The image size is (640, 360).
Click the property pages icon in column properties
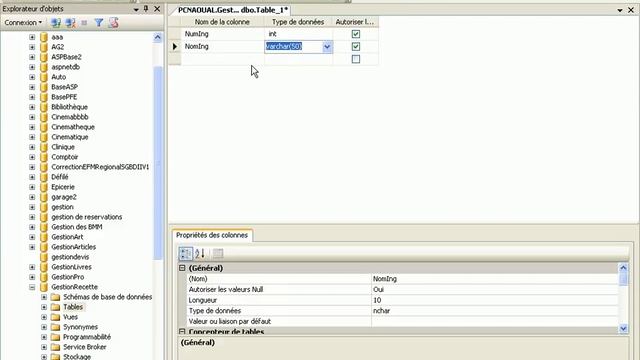218,253
